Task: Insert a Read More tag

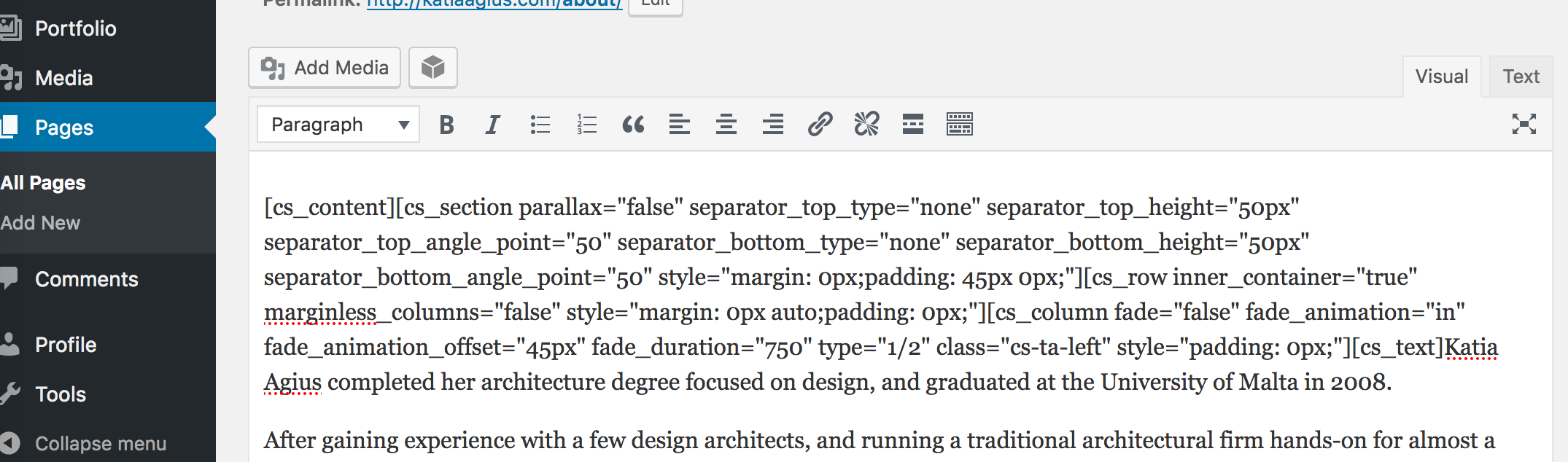Action: click(913, 125)
